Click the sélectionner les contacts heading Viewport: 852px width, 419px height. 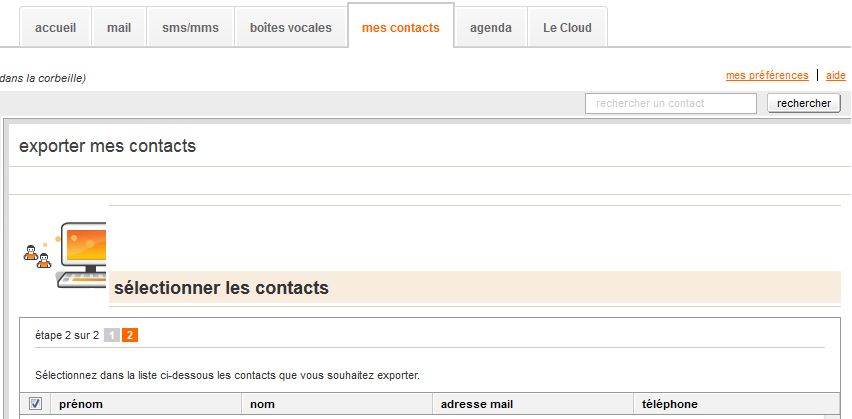(x=222, y=288)
